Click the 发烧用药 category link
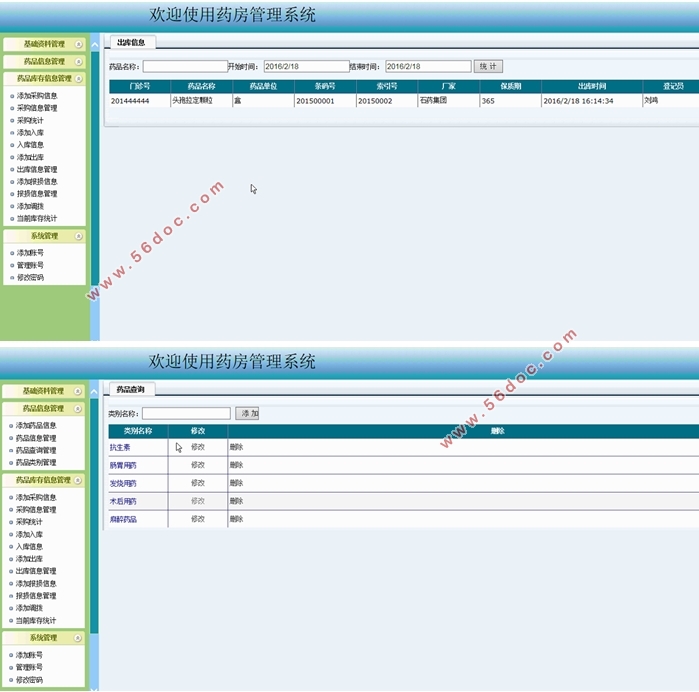 click(x=123, y=483)
